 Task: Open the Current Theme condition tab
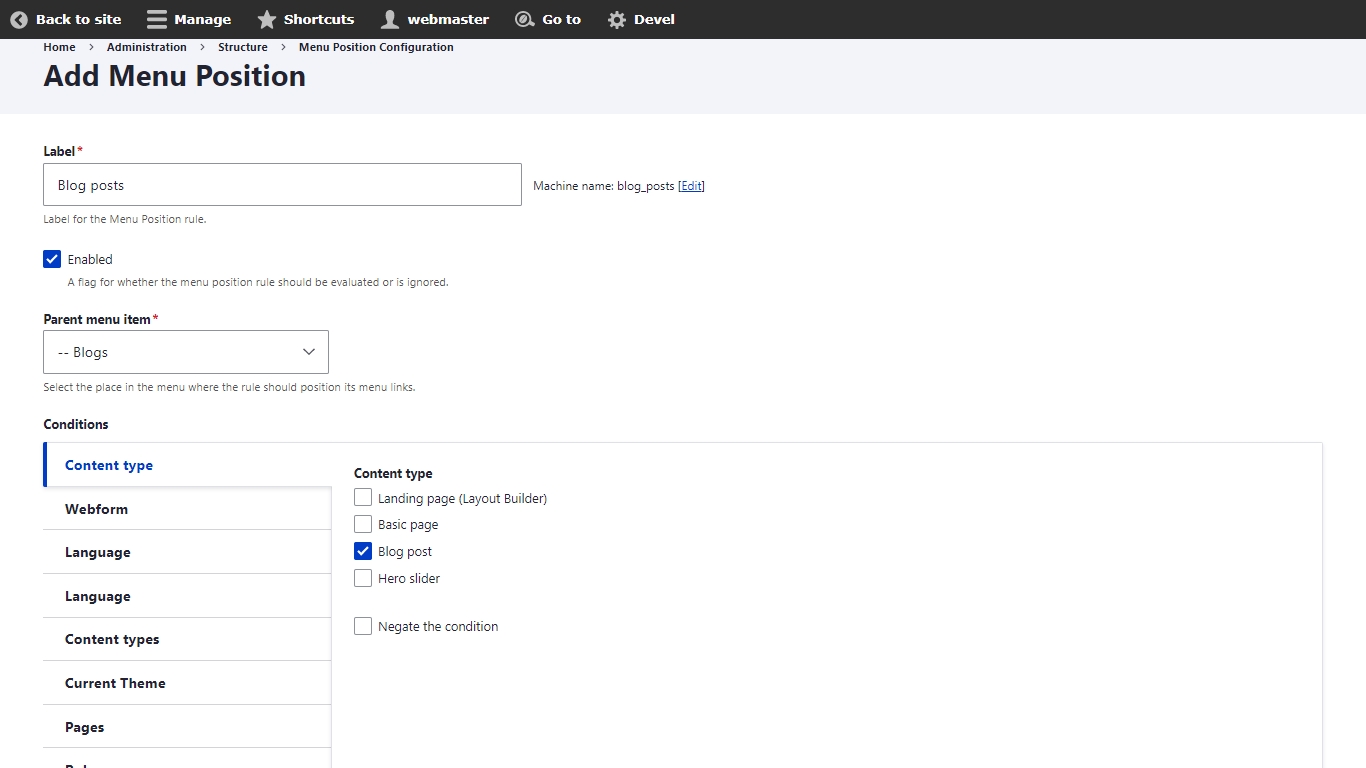tap(115, 683)
